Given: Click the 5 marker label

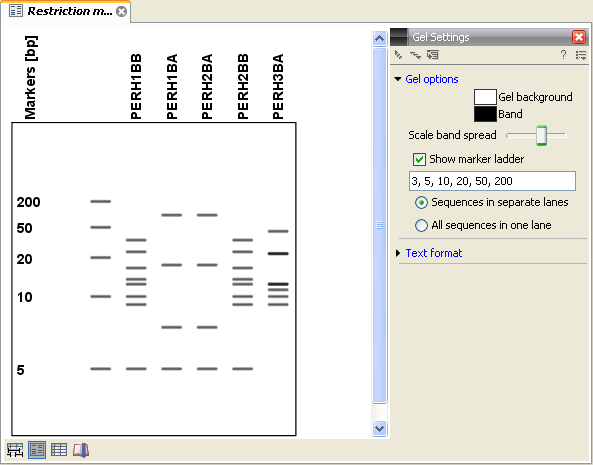Looking at the screenshot, I should [x=20, y=370].
